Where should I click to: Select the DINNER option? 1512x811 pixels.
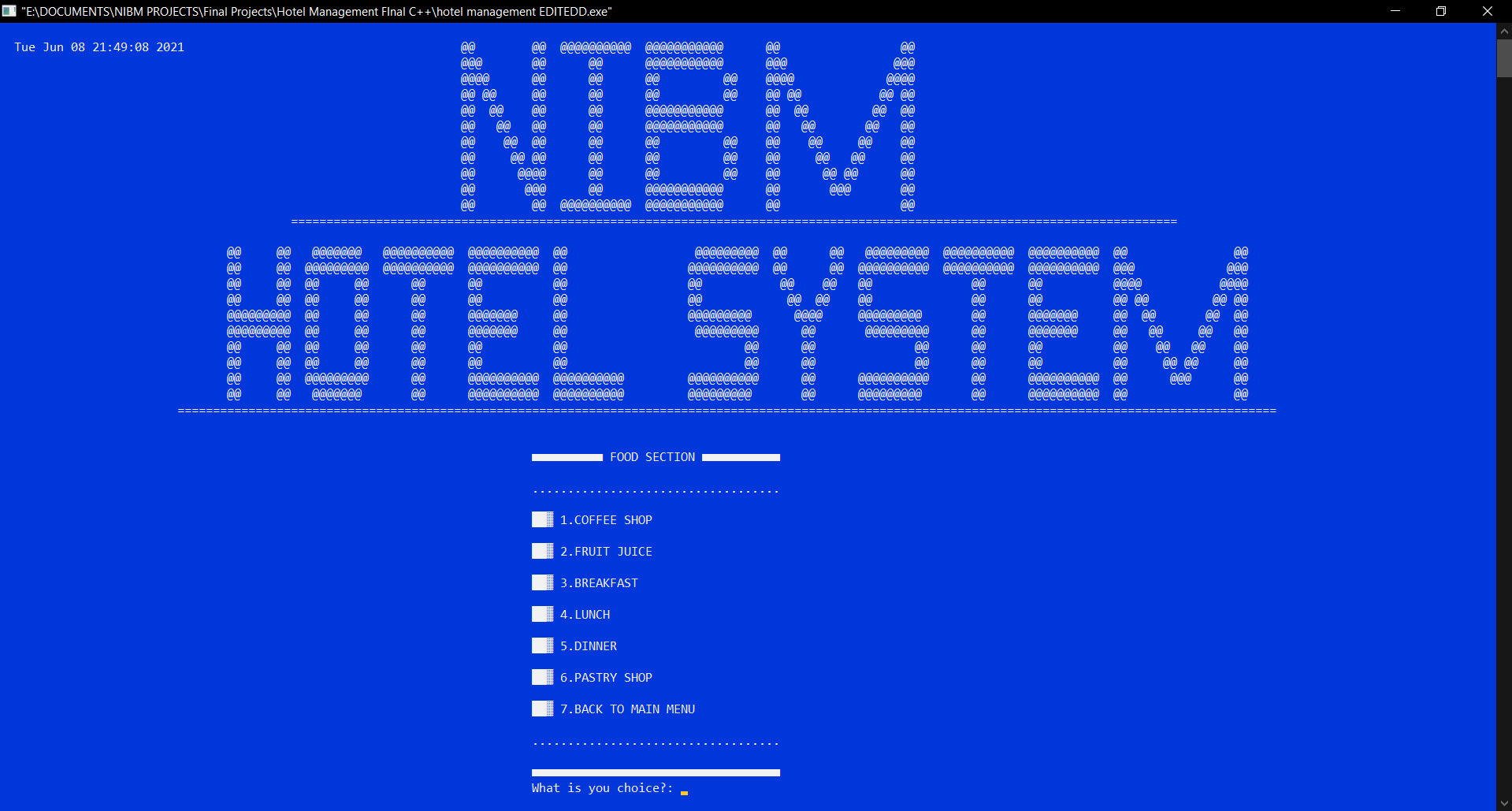588,645
